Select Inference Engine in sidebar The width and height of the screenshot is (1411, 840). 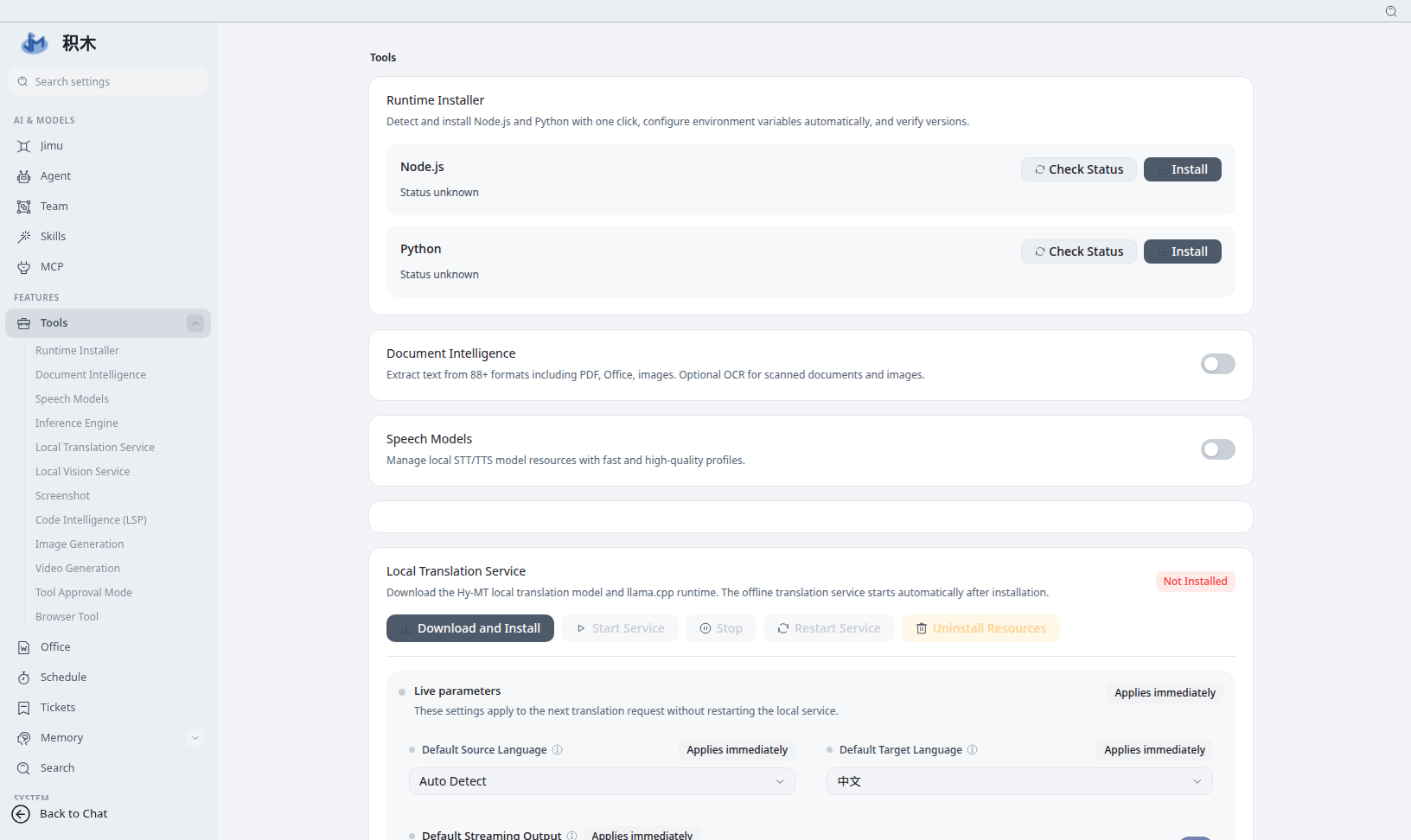tap(77, 423)
